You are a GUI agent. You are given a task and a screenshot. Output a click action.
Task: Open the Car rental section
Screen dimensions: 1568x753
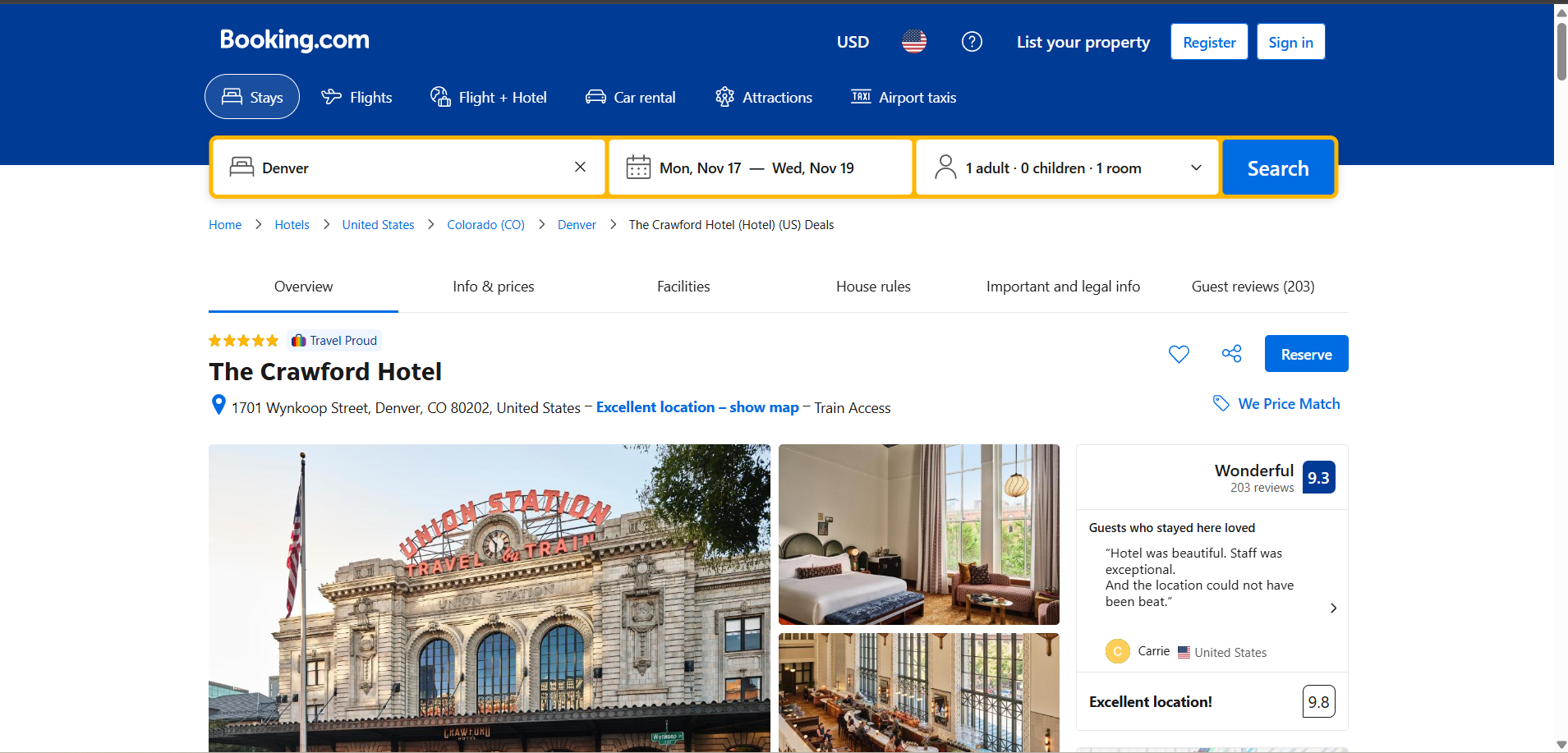click(x=631, y=97)
